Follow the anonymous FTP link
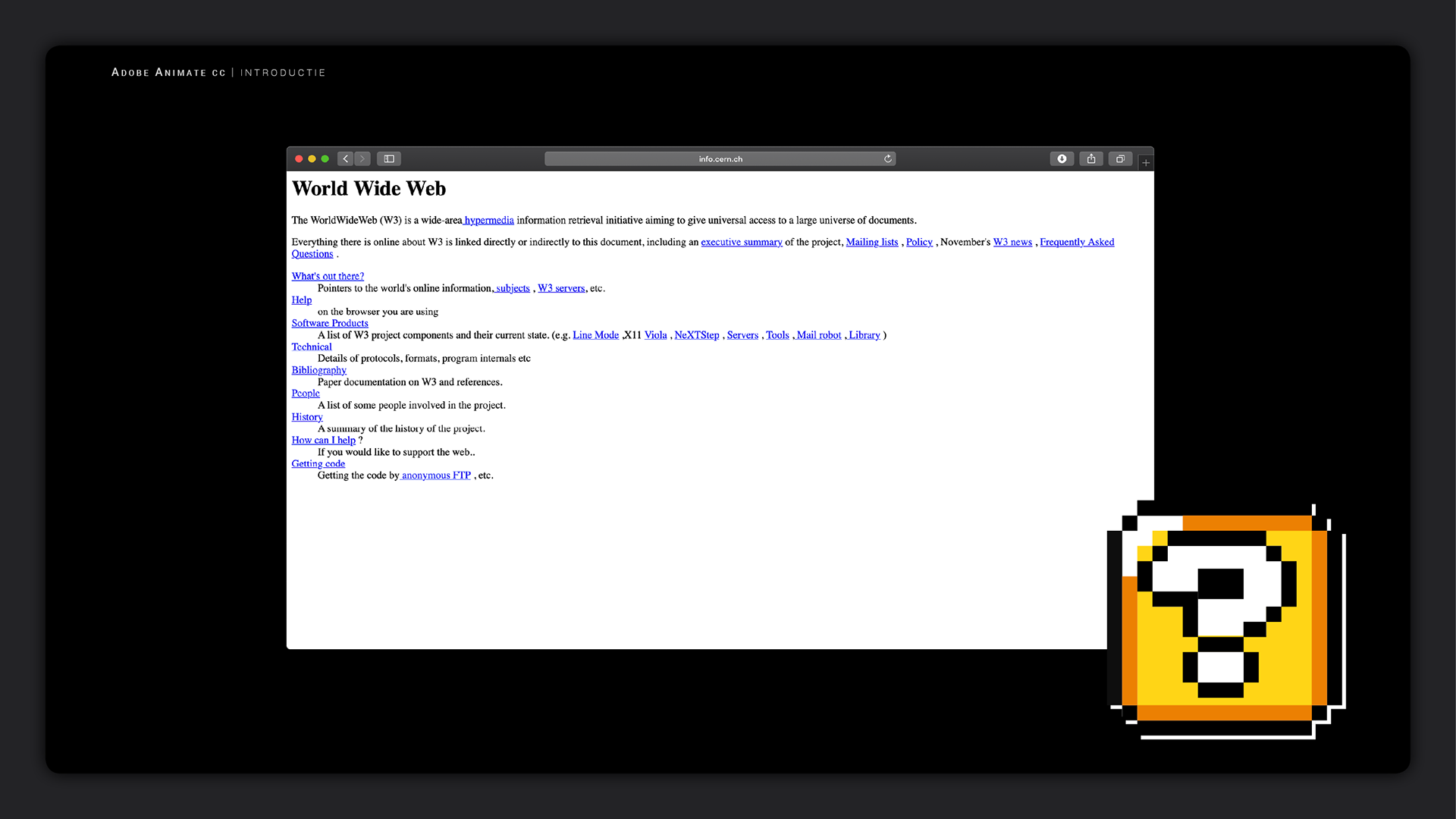The image size is (1456, 819). point(436,475)
